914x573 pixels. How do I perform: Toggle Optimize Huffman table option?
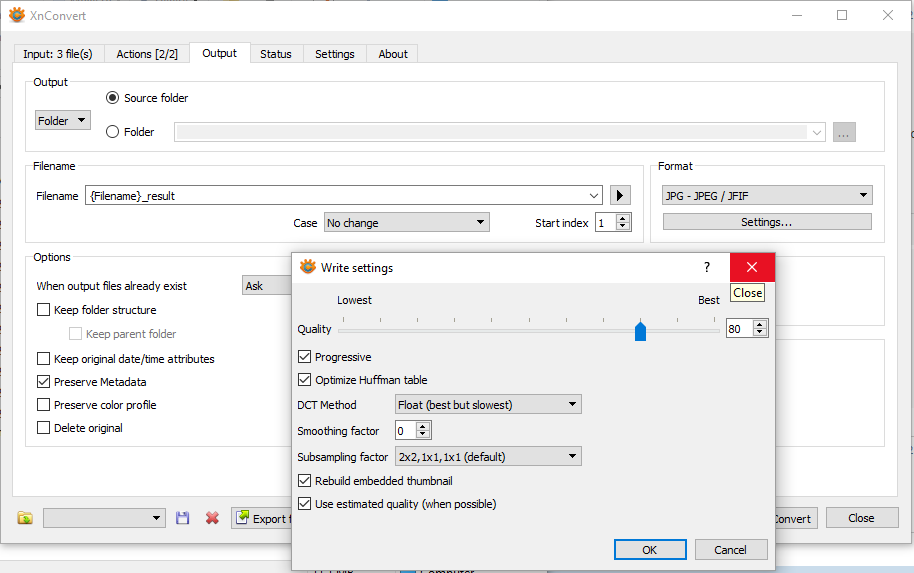(305, 380)
